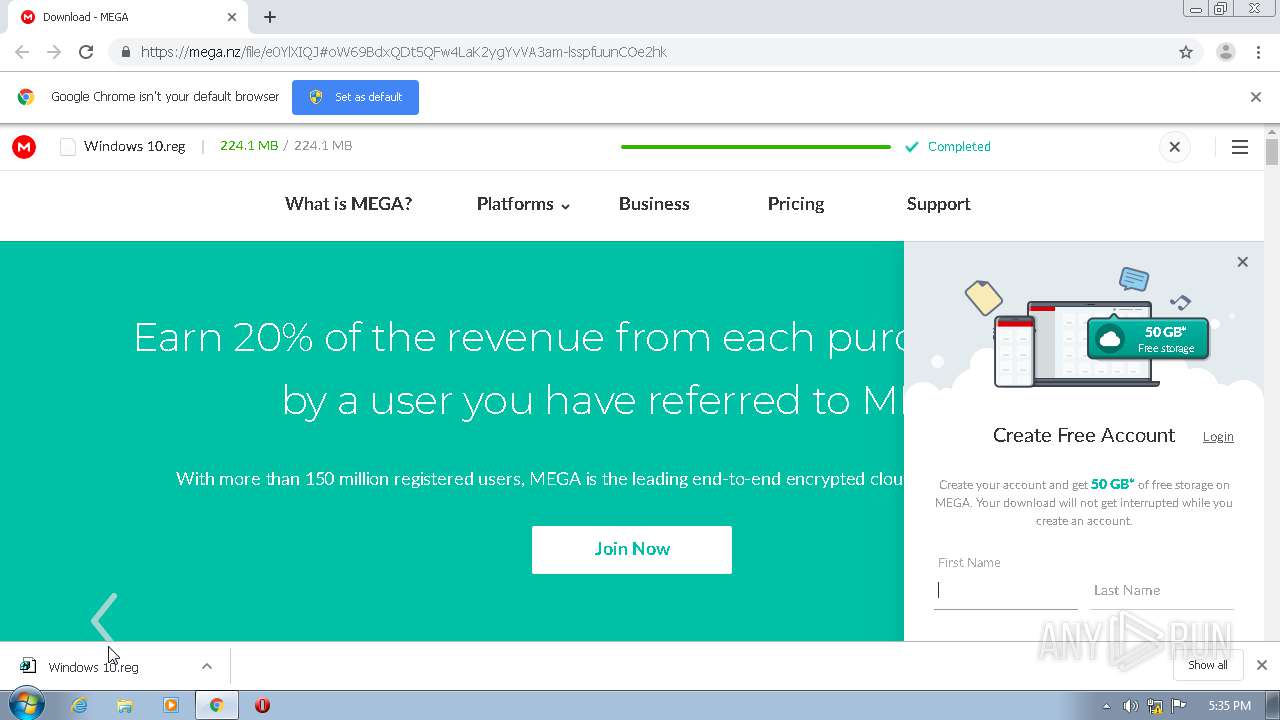Open the Action Center flag icon
The image size is (1280, 720).
click(1179, 705)
